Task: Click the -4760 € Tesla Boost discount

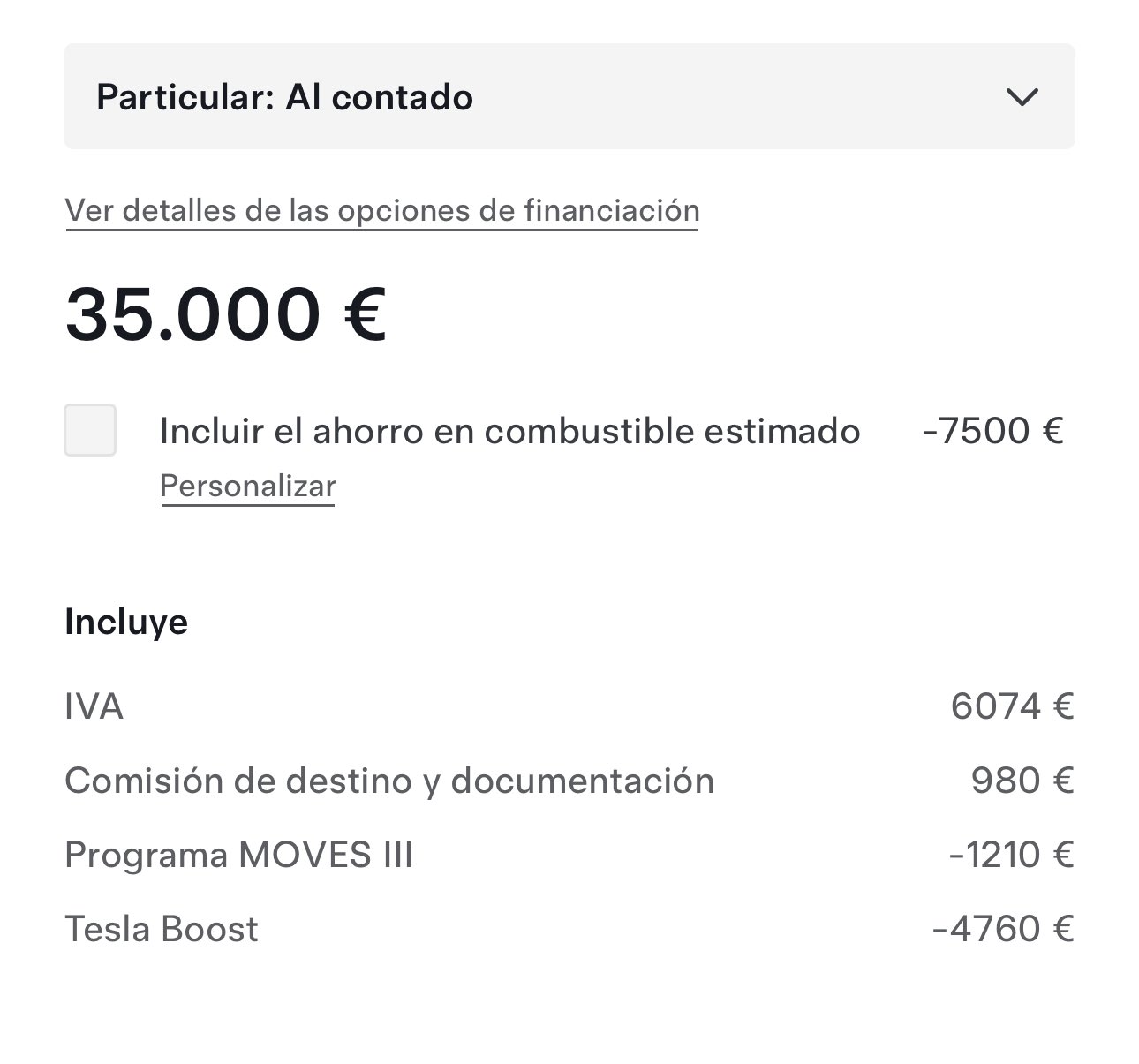Action: coord(1003,929)
